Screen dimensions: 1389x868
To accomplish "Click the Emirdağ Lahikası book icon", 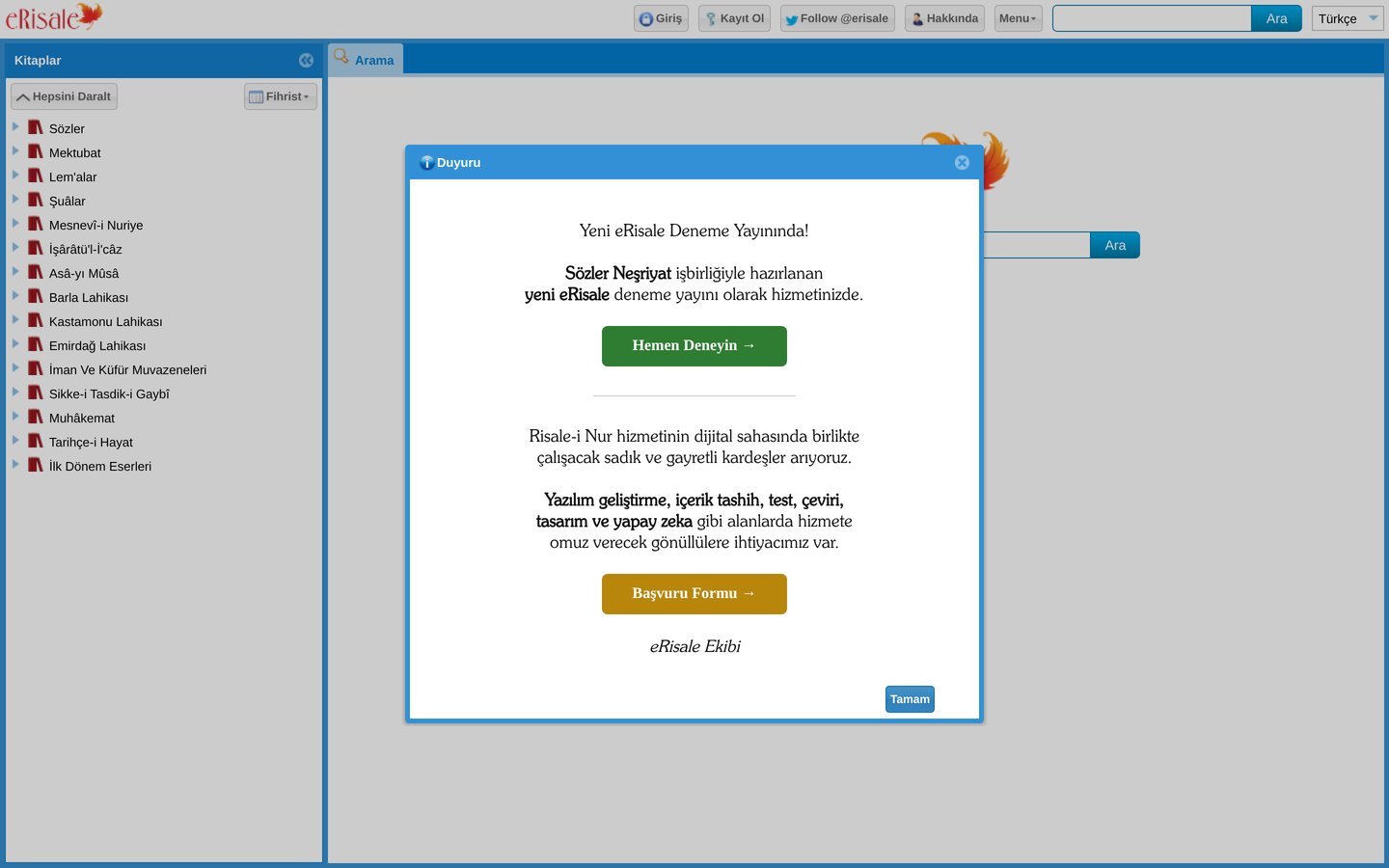I will [x=36, y=344].
